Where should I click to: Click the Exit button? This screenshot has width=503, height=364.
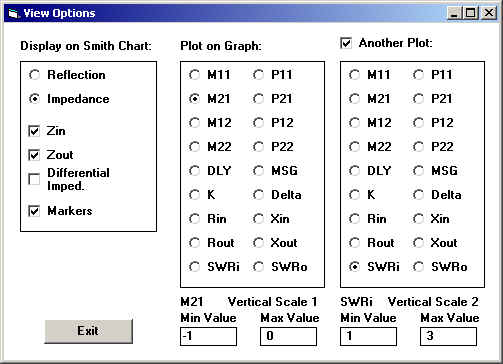point(88,331)
